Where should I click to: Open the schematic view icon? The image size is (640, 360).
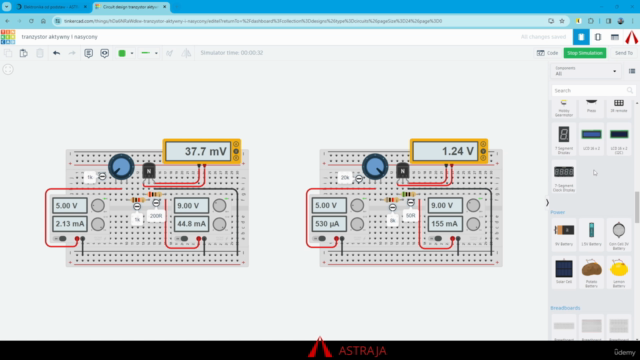tap(598, 37)
